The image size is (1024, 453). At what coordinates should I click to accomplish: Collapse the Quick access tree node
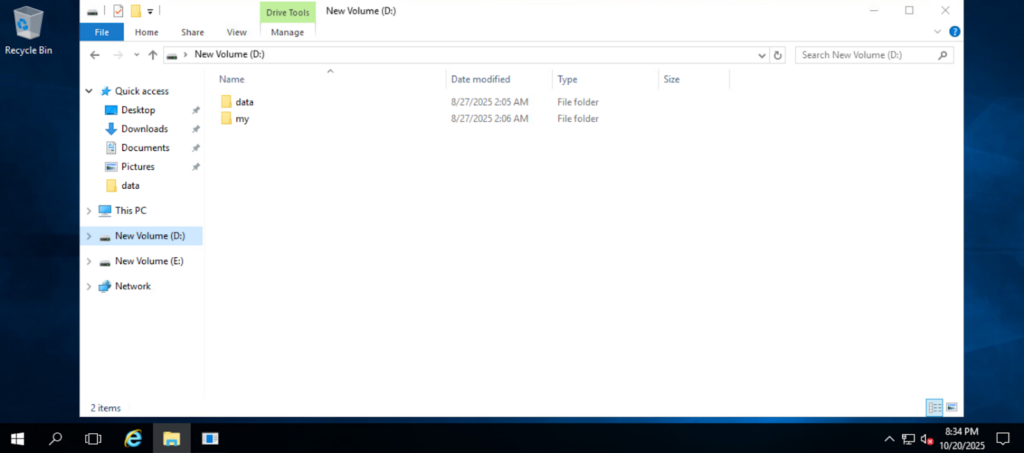click(x=89, y=91)
